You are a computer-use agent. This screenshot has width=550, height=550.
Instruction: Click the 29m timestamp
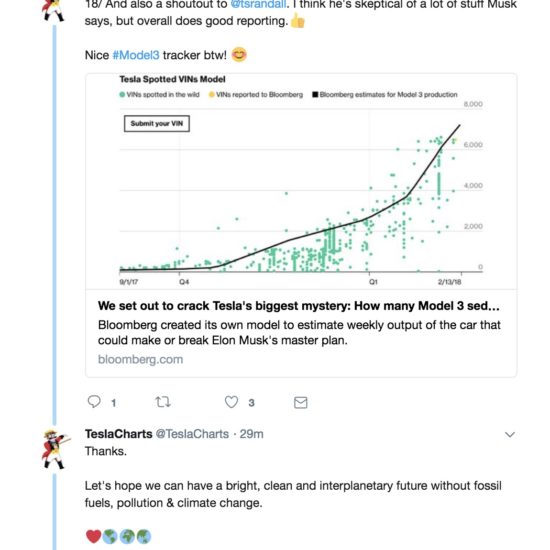coord(251,434)
